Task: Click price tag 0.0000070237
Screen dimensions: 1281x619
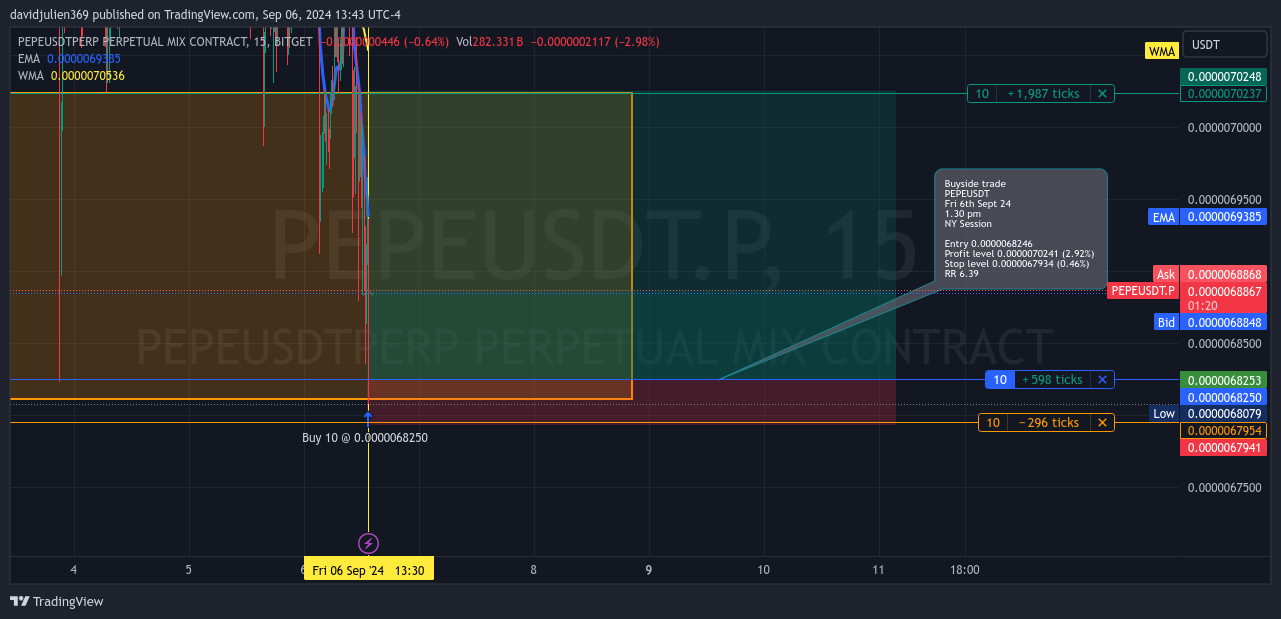Action: tap(1224, 93)
